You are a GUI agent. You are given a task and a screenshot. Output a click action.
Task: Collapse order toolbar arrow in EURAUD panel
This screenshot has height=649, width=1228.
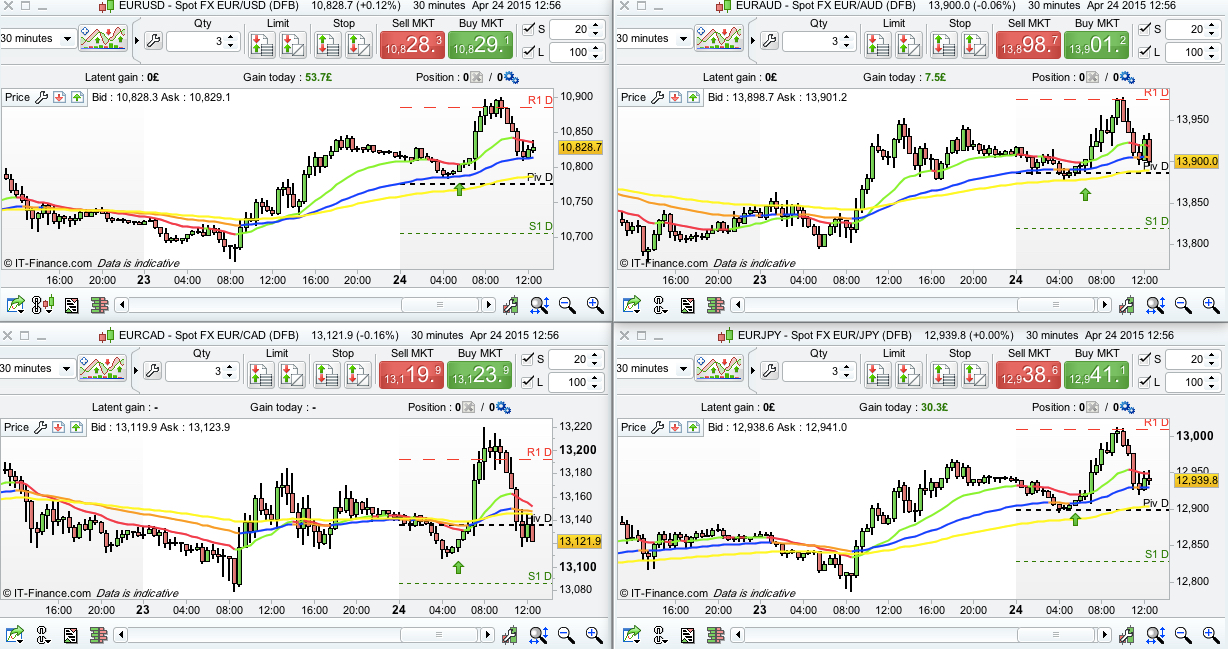[752, 41]
